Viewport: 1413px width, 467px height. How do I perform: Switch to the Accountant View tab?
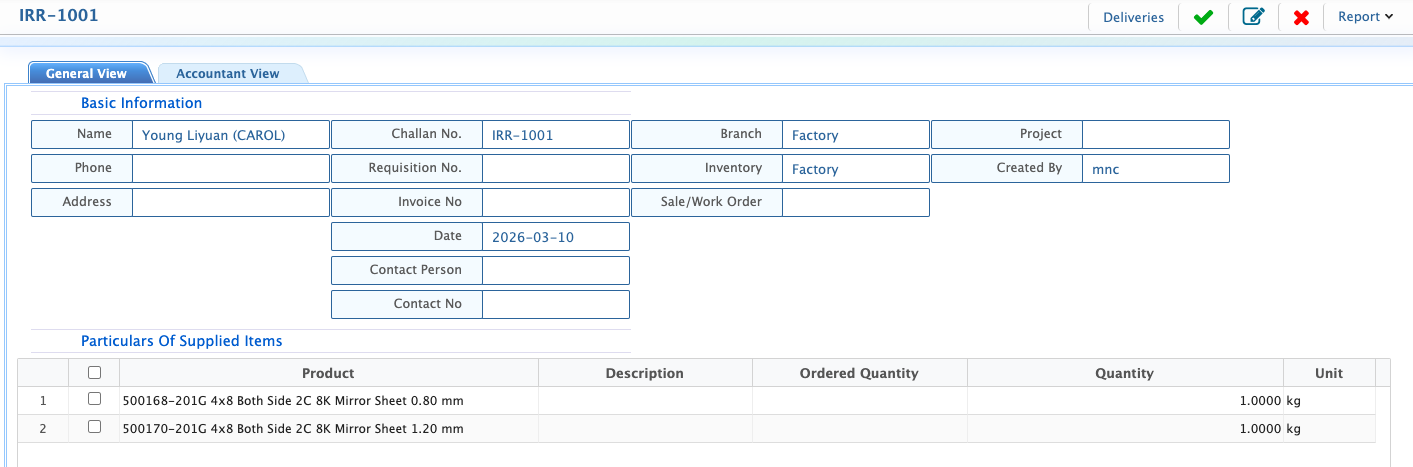tap(227, 73)
